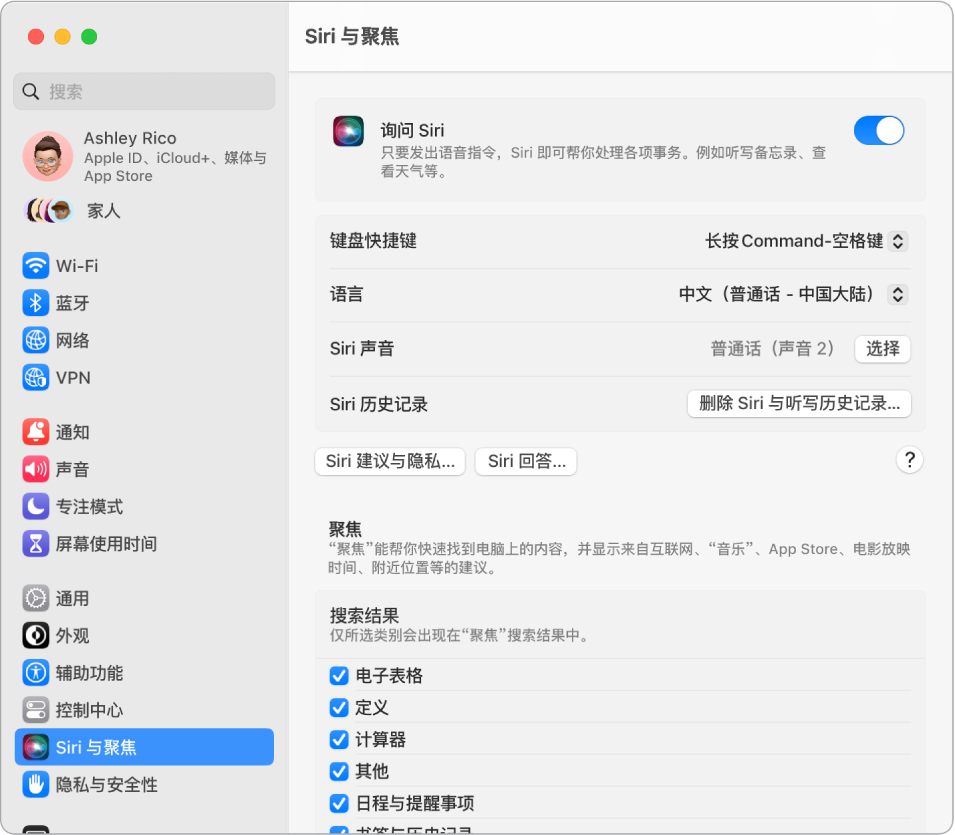The image size is (955, 835).
Task: Select 屏幕使用时间 label in sidebar
Action: click(107, 543)
